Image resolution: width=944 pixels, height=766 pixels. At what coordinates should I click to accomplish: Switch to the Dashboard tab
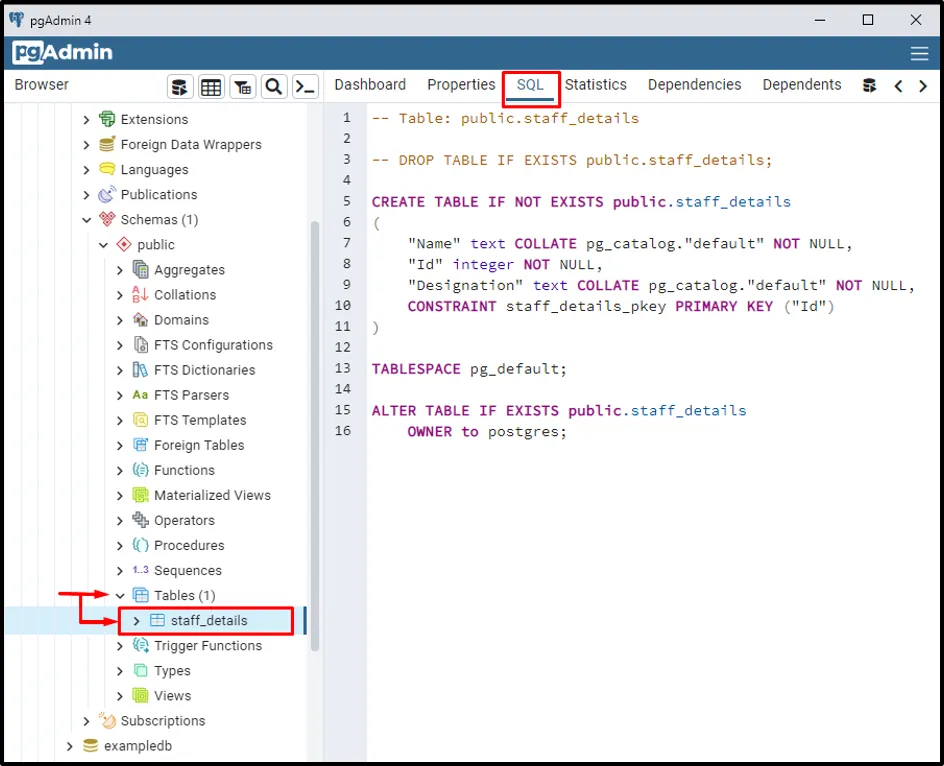point(370,85)
